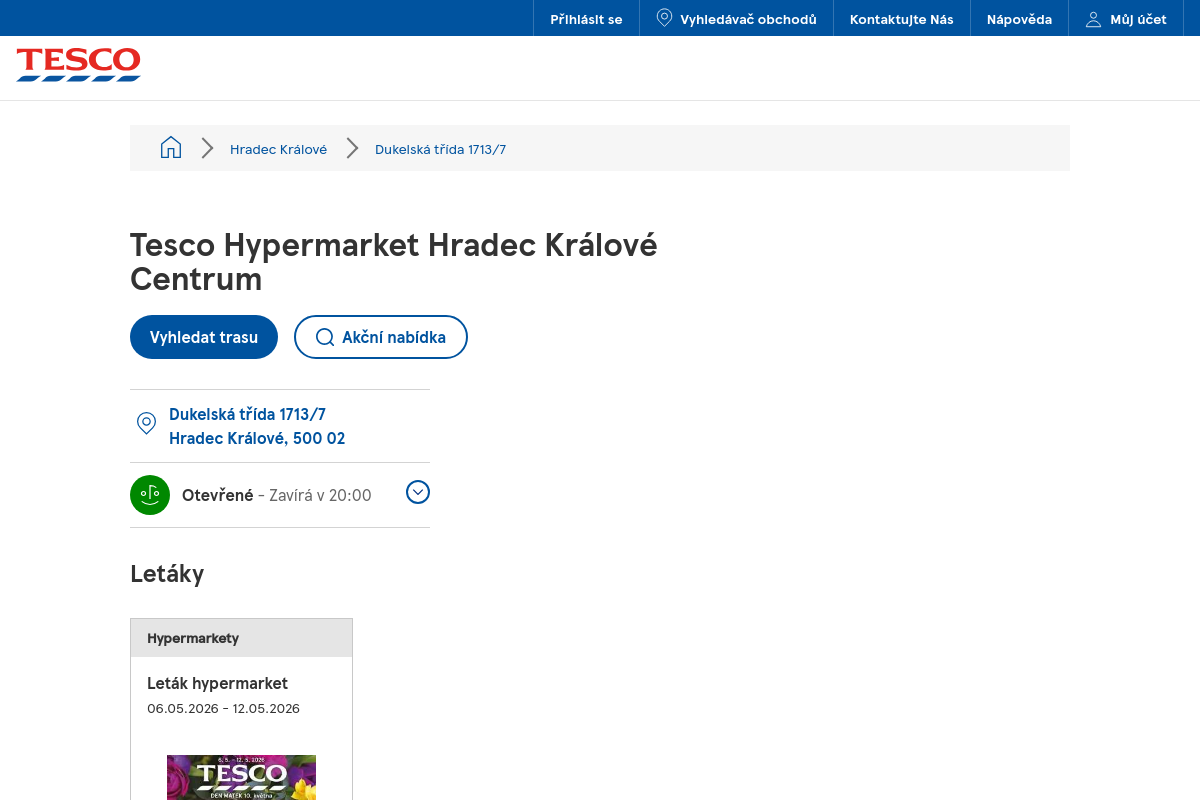Image resolution: width=1200 pixels, height=800 pixels.
Task: Expand opening hours with the chevron
Action: (418, 492)
